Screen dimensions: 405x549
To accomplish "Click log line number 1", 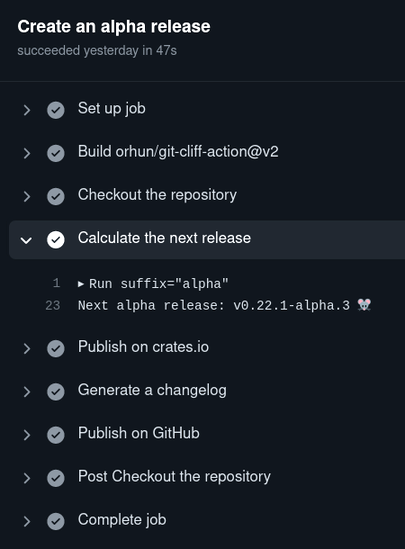I will 56,283.
